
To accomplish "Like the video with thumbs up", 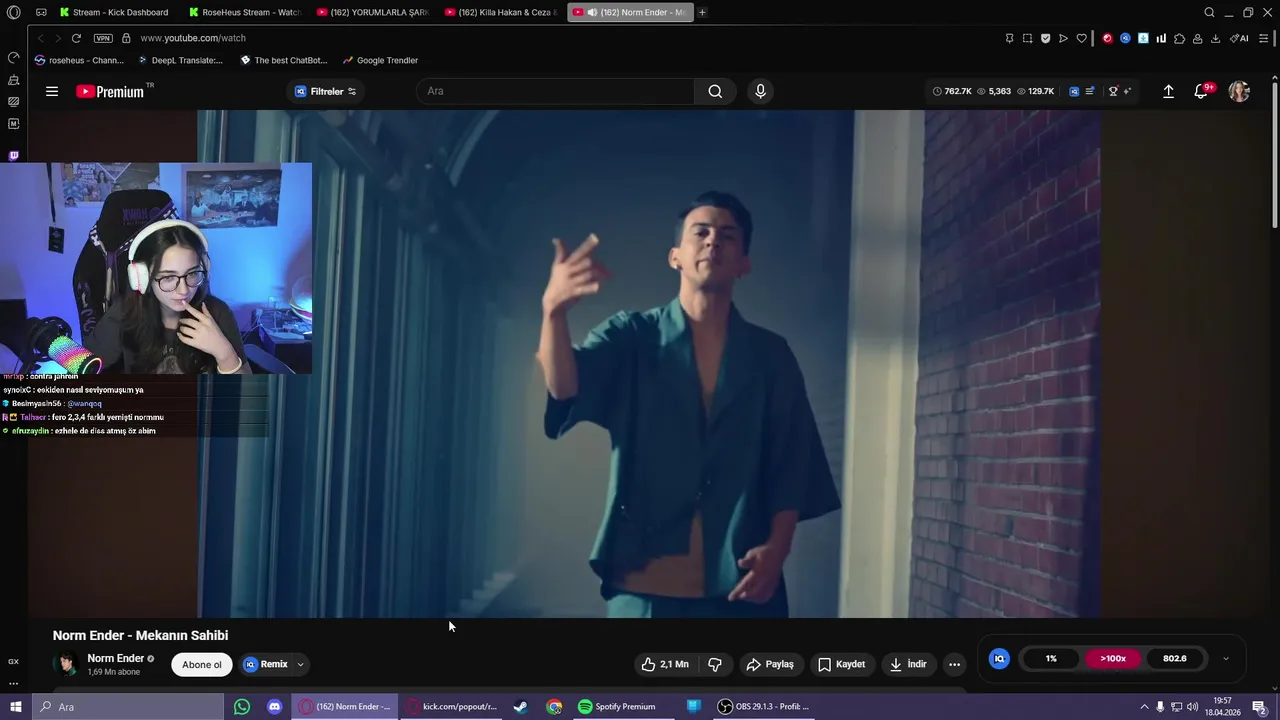I will pyautogui.click(x=666, y=664).
